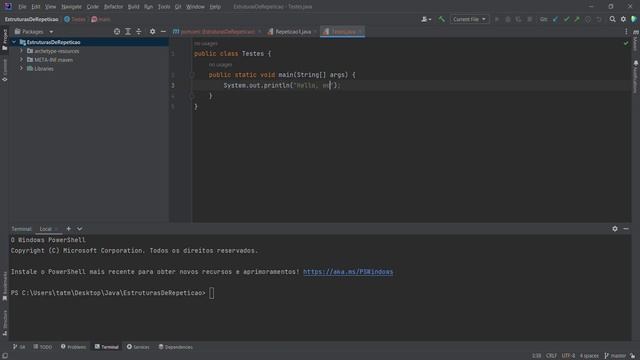Click Collapse All in Project panel
Screen dimensions: 640x360
click(x=139, y=31)
